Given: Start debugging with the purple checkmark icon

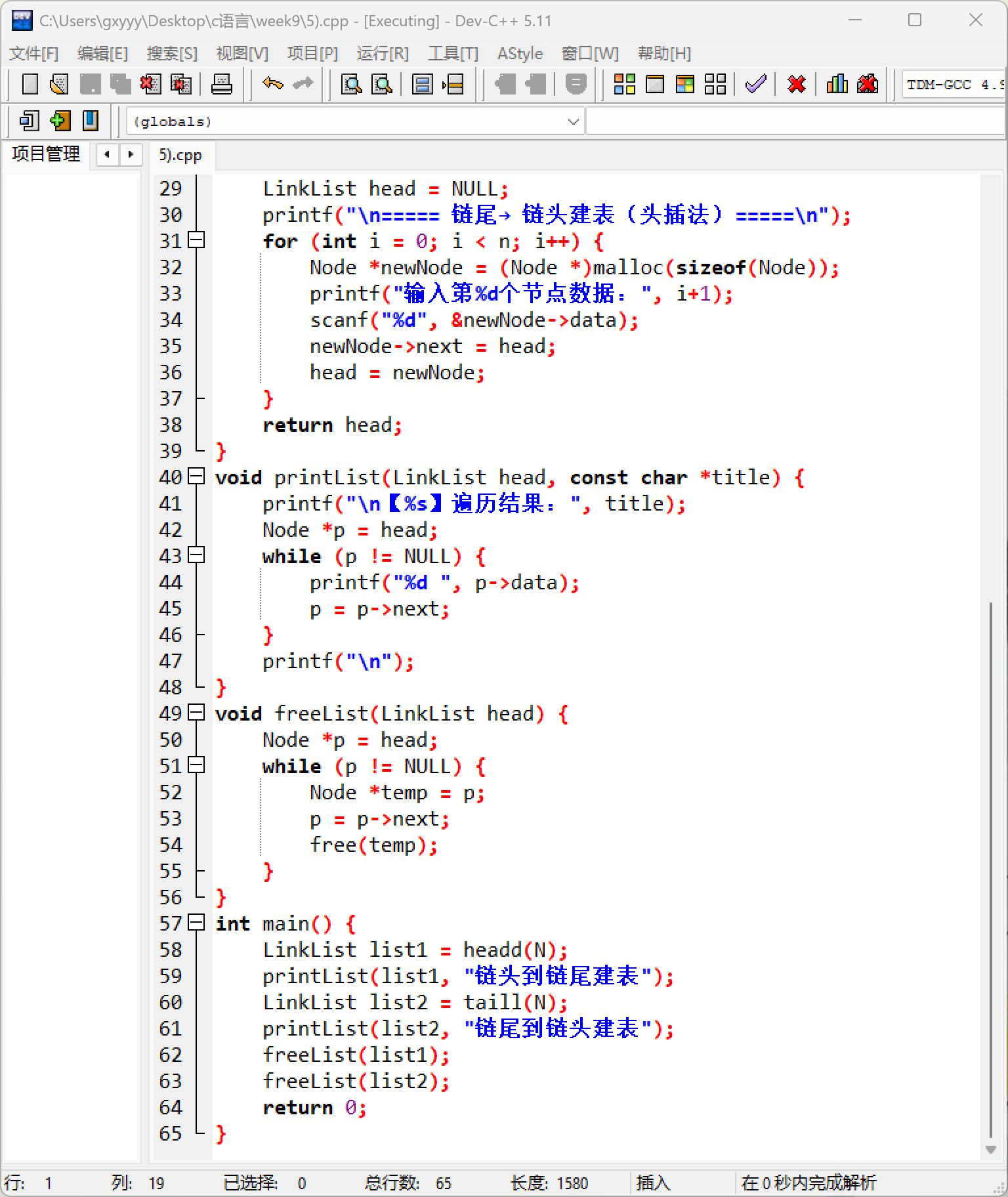Looking at the screenshot, I should [756, 84].
